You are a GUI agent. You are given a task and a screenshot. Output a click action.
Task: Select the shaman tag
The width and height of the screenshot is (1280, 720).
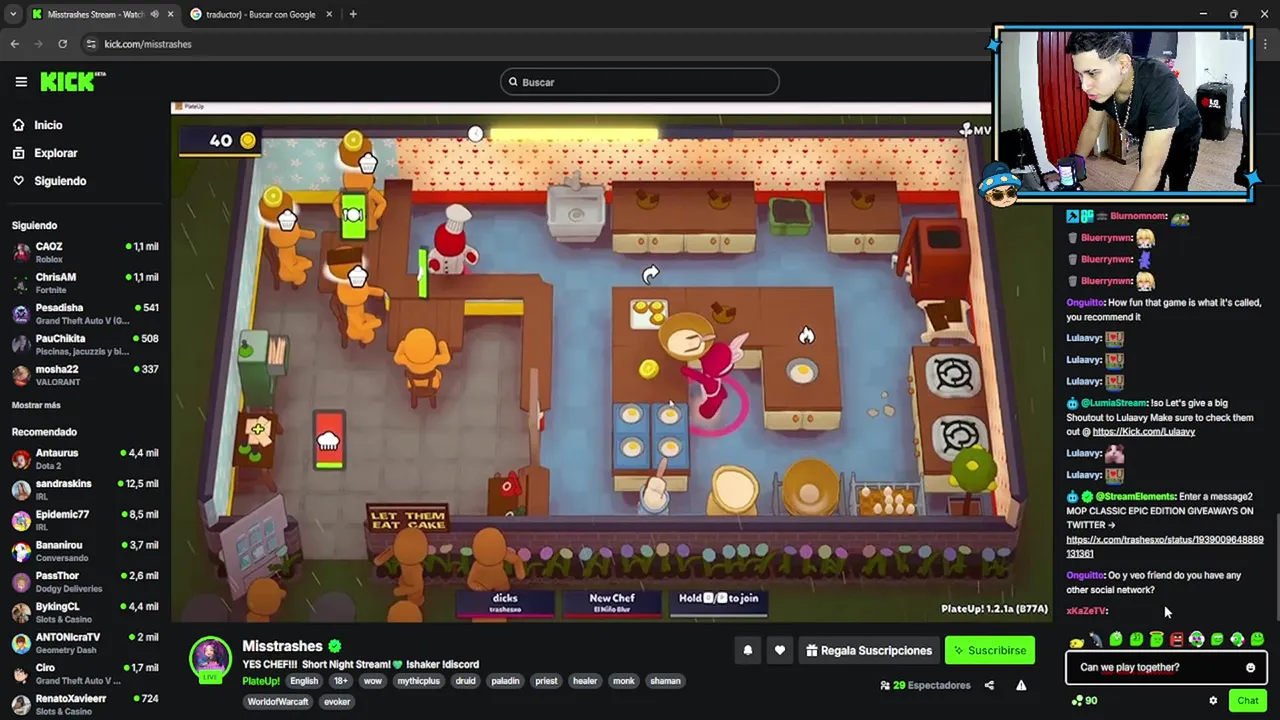[665, 681]
